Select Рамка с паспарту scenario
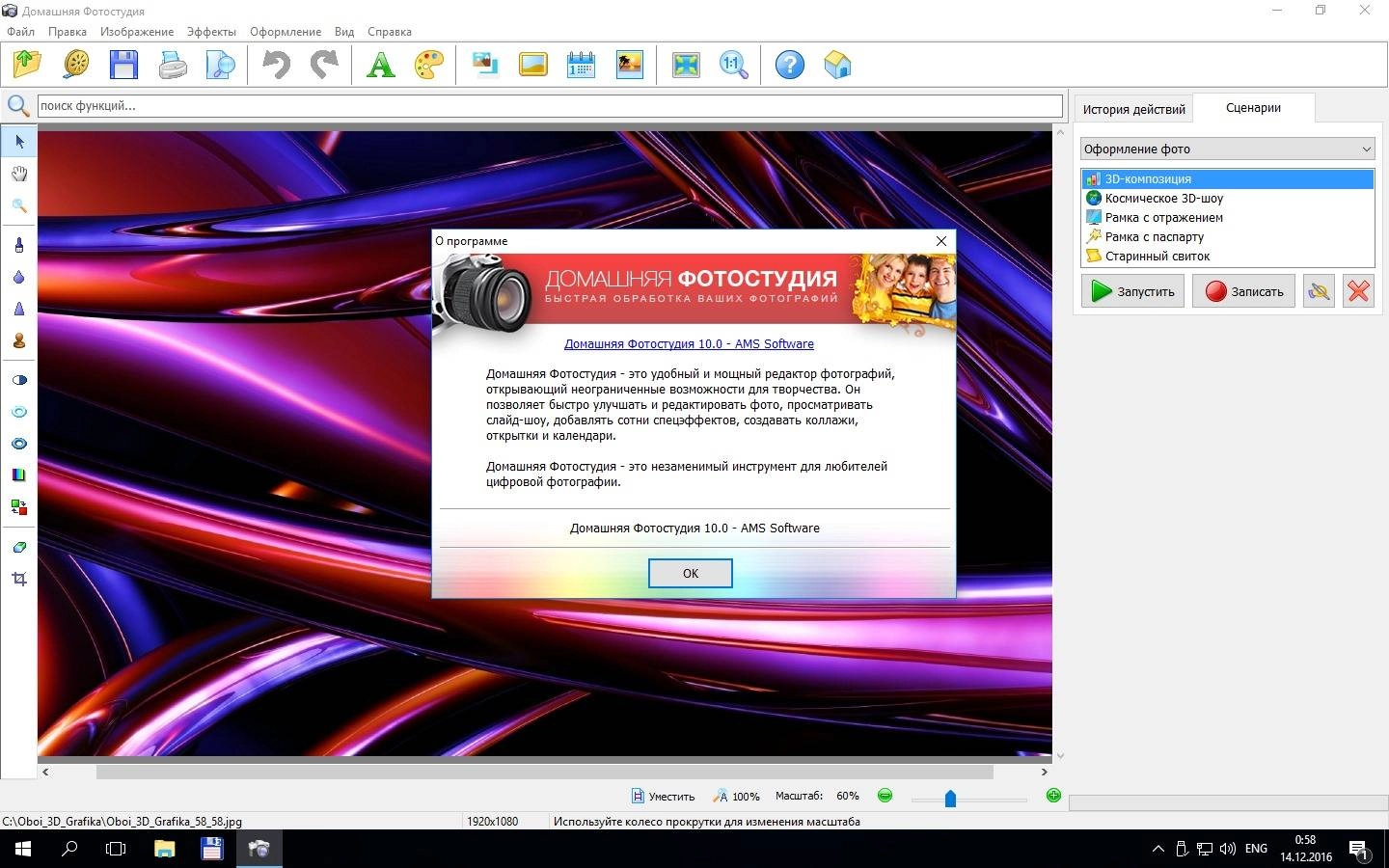Viewport: 1389px width, 868px height. click(1227, 236)
